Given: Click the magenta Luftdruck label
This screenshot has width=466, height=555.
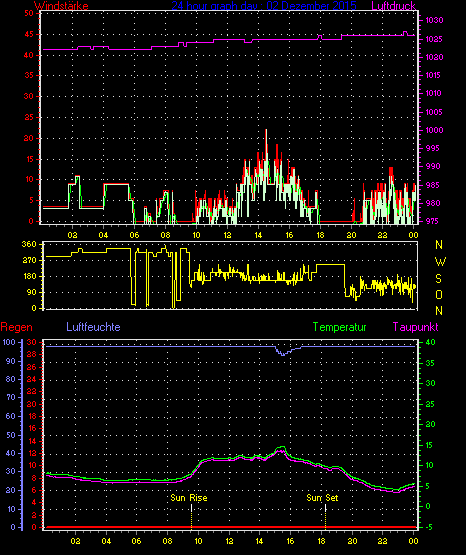Looking at the screenshot, I should point(393,5).
